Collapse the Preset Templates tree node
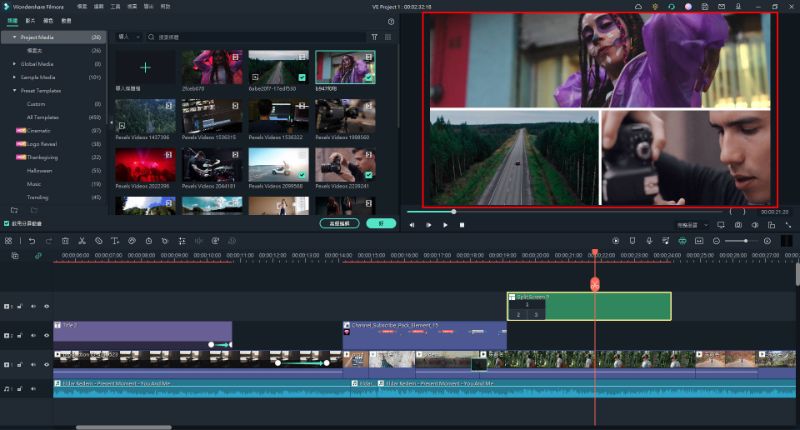Viewport: 800px width, 430px height. [14, 90]
